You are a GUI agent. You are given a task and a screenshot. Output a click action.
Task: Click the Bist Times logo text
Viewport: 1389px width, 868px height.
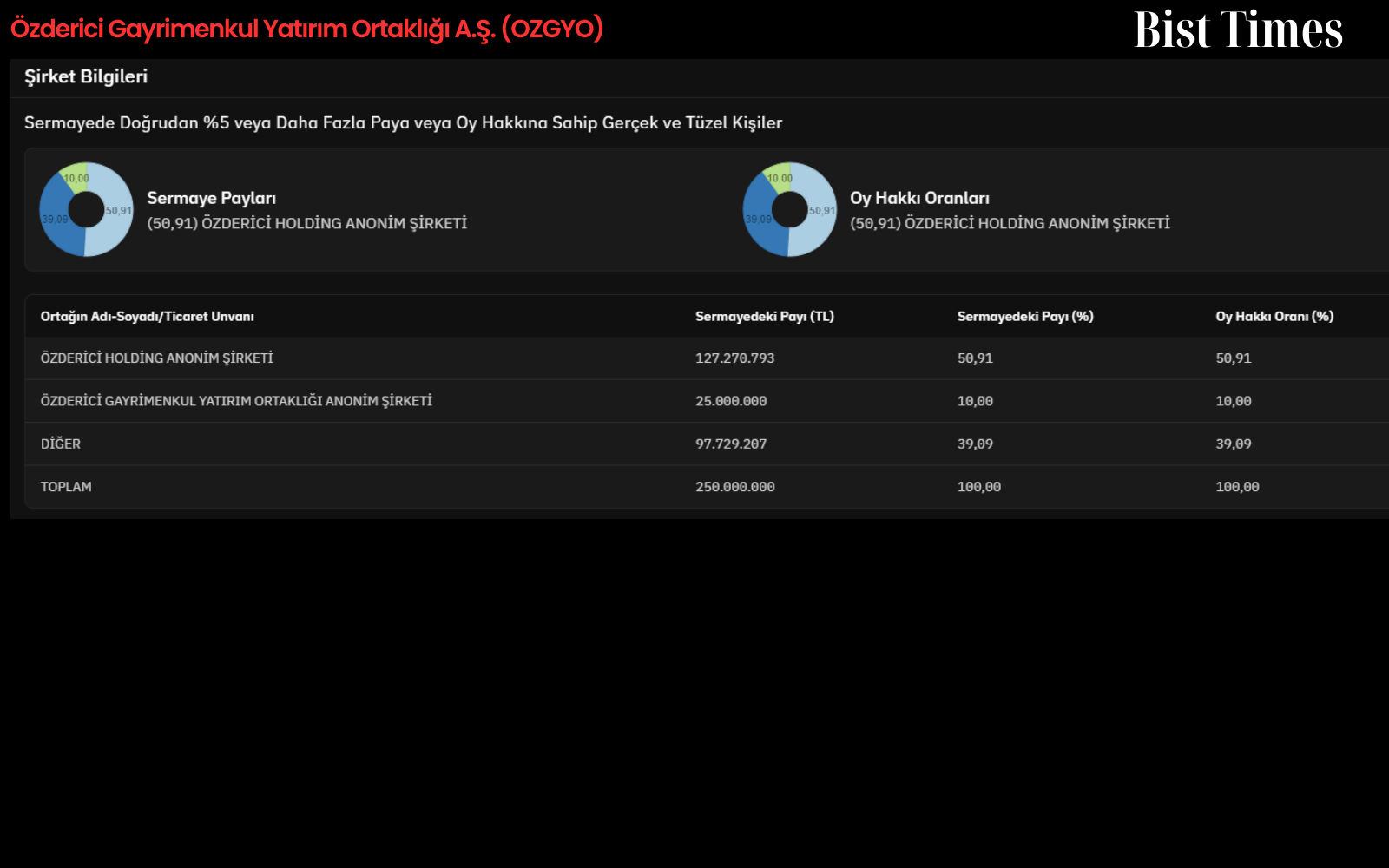pyautogui.click(x=1238, y=30)
